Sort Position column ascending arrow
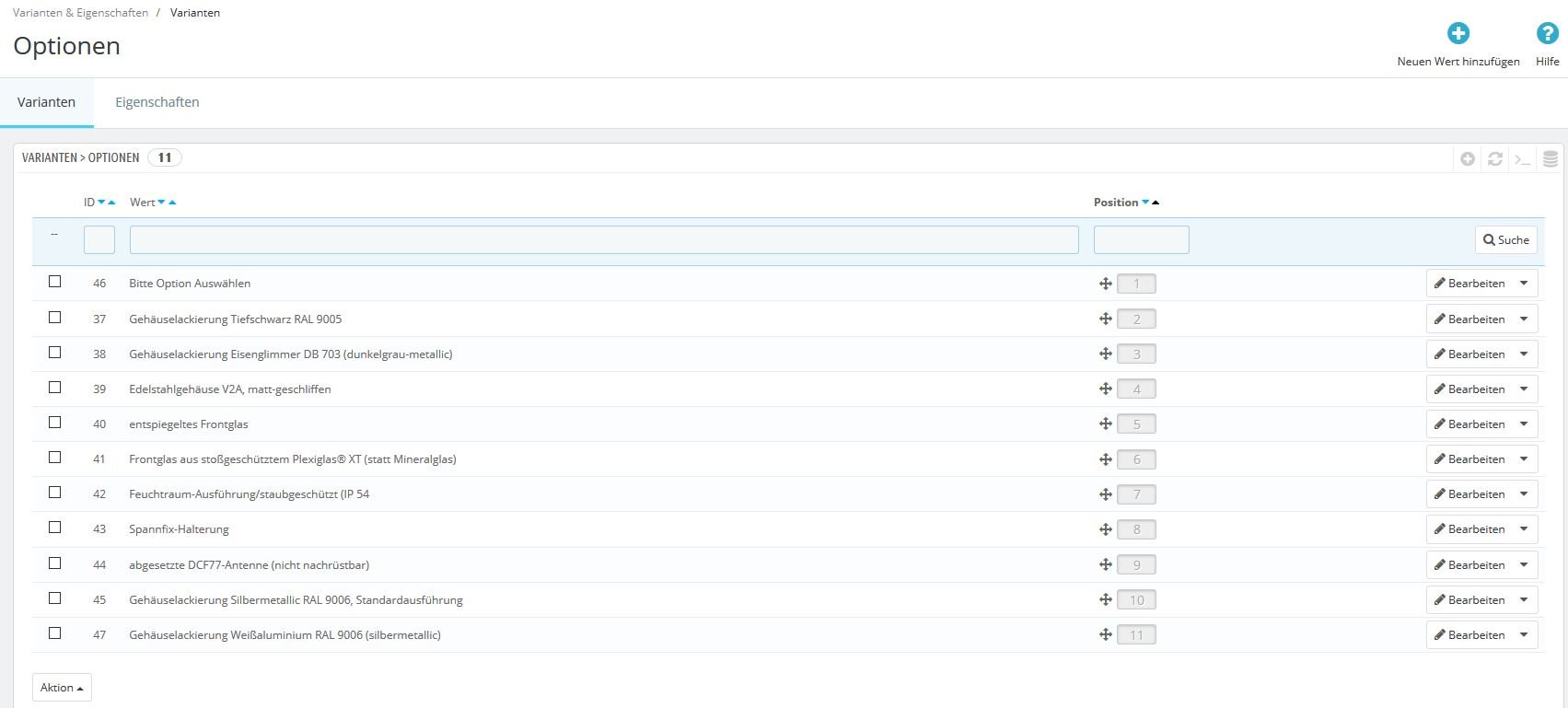Screen dimensions: 1568x708 [x=1156, y=203]
